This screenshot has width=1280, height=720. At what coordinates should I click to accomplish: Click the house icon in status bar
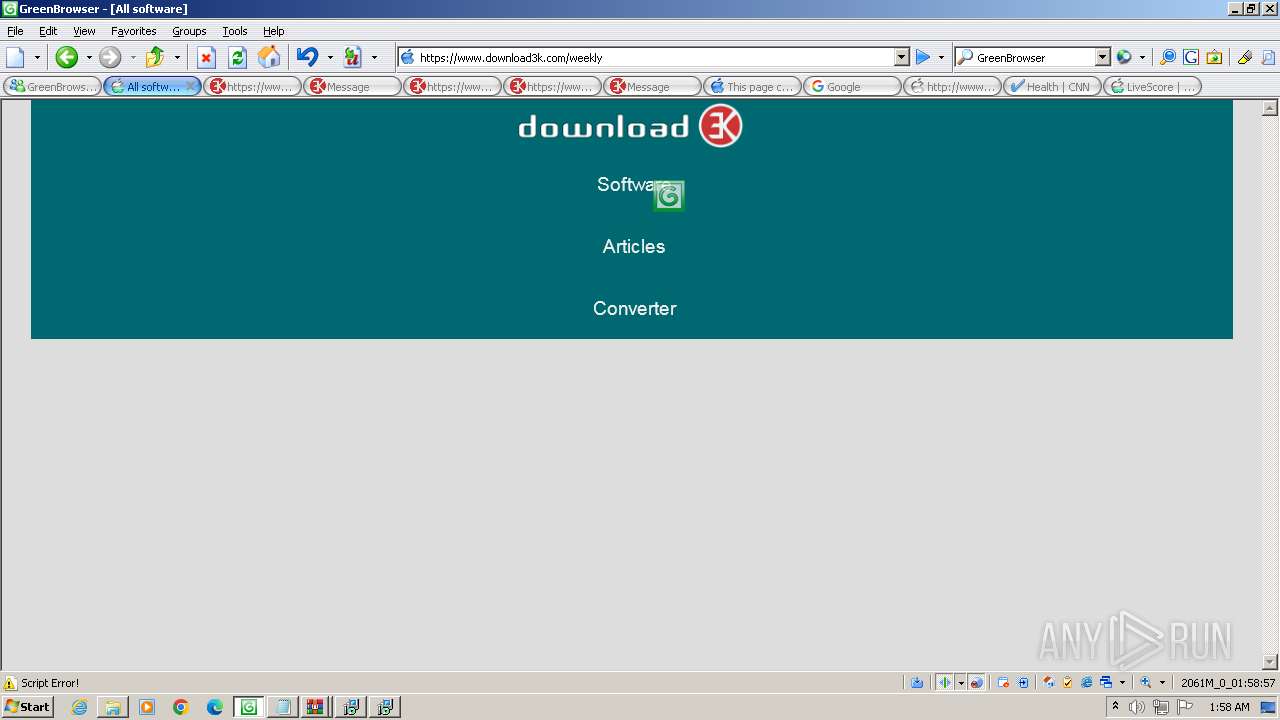pyautogui.click(x=1048, y=683)
